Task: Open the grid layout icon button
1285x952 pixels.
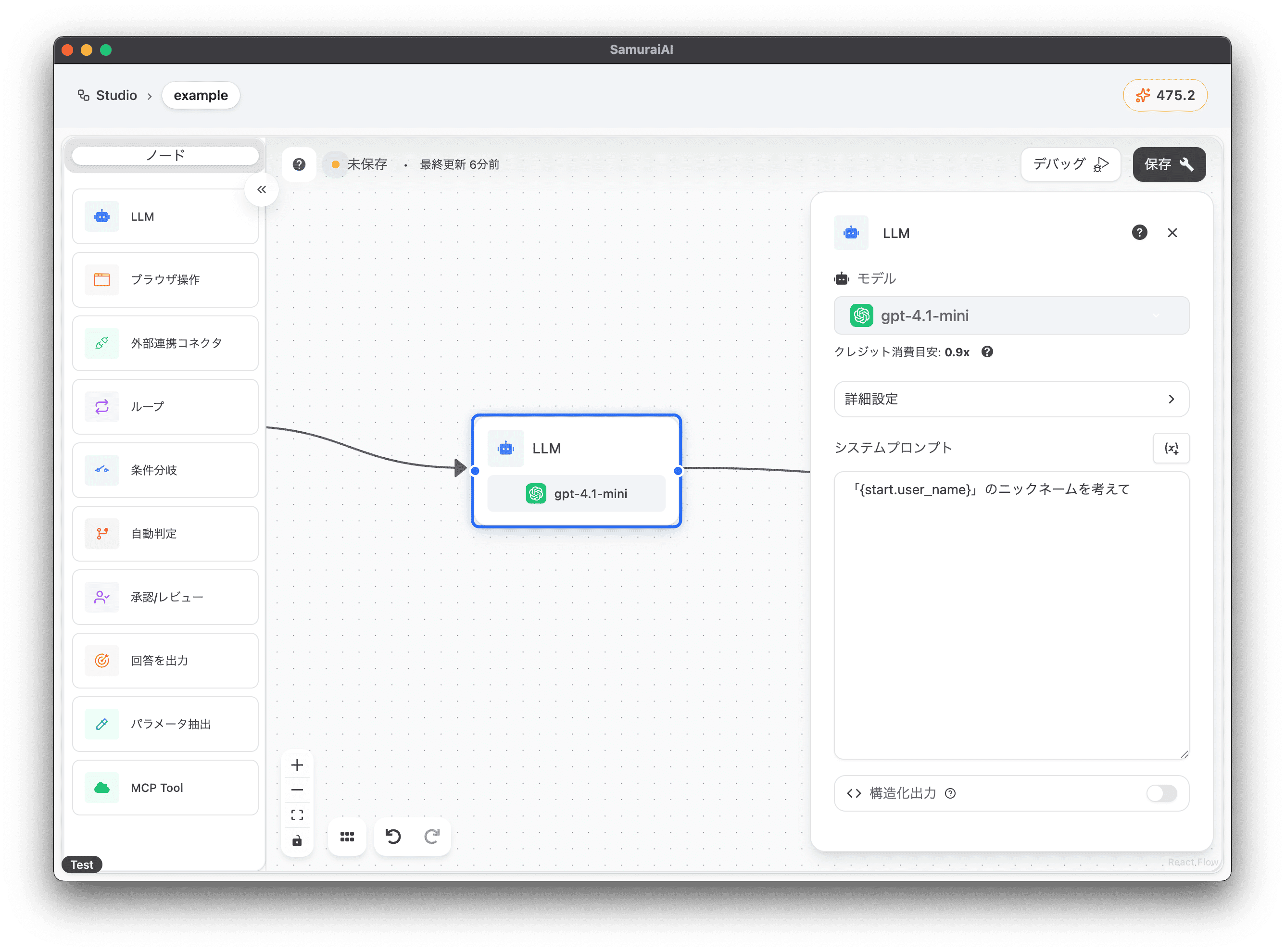Action: 347,836
